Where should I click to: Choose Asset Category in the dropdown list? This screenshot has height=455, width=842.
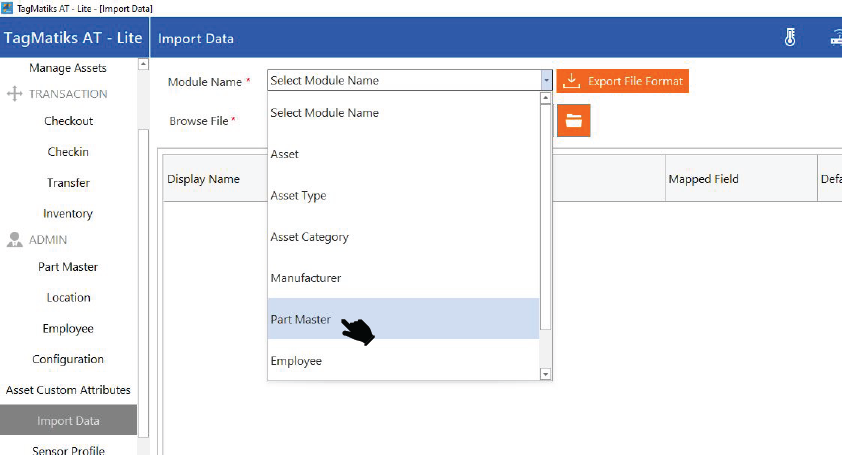point(309,237)
